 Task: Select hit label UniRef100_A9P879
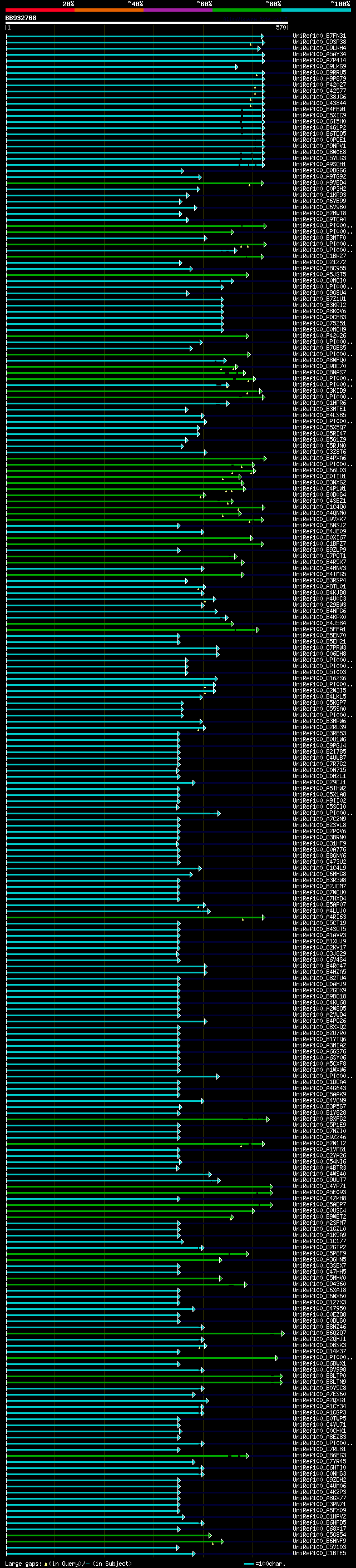click(x=319, y=78)
